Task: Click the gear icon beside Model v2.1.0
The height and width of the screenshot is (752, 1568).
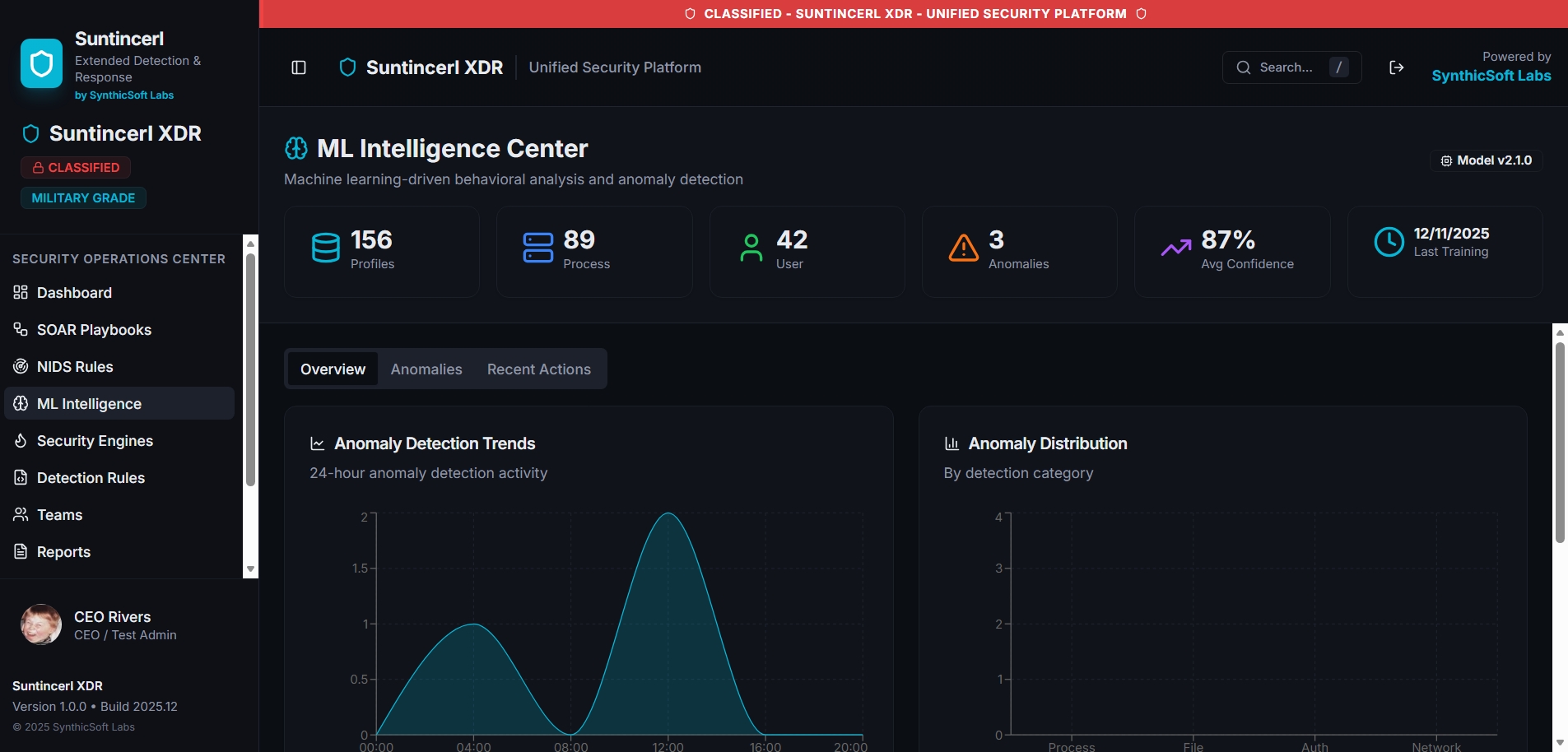Action: [1446, 160]
